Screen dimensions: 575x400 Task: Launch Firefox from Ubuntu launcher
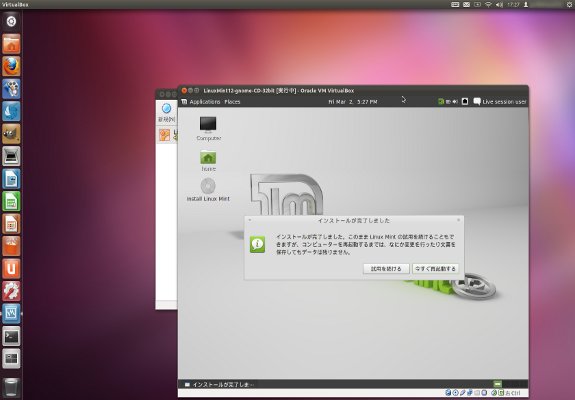tap(11, 66)
